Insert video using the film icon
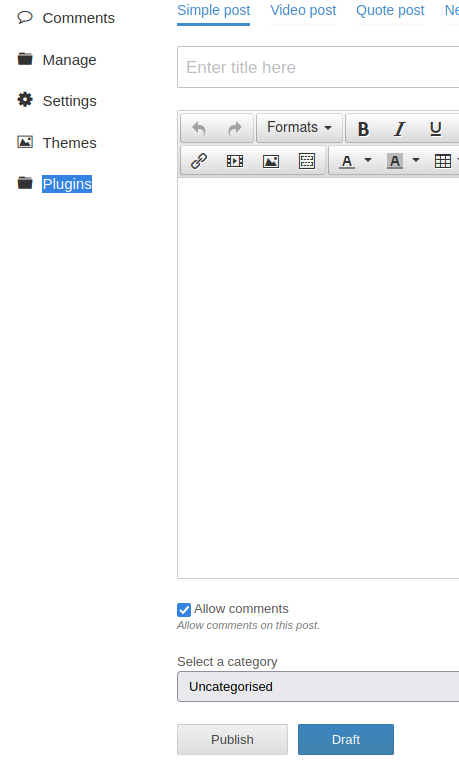This screenshot has height=763, width=459. (235, 161)
